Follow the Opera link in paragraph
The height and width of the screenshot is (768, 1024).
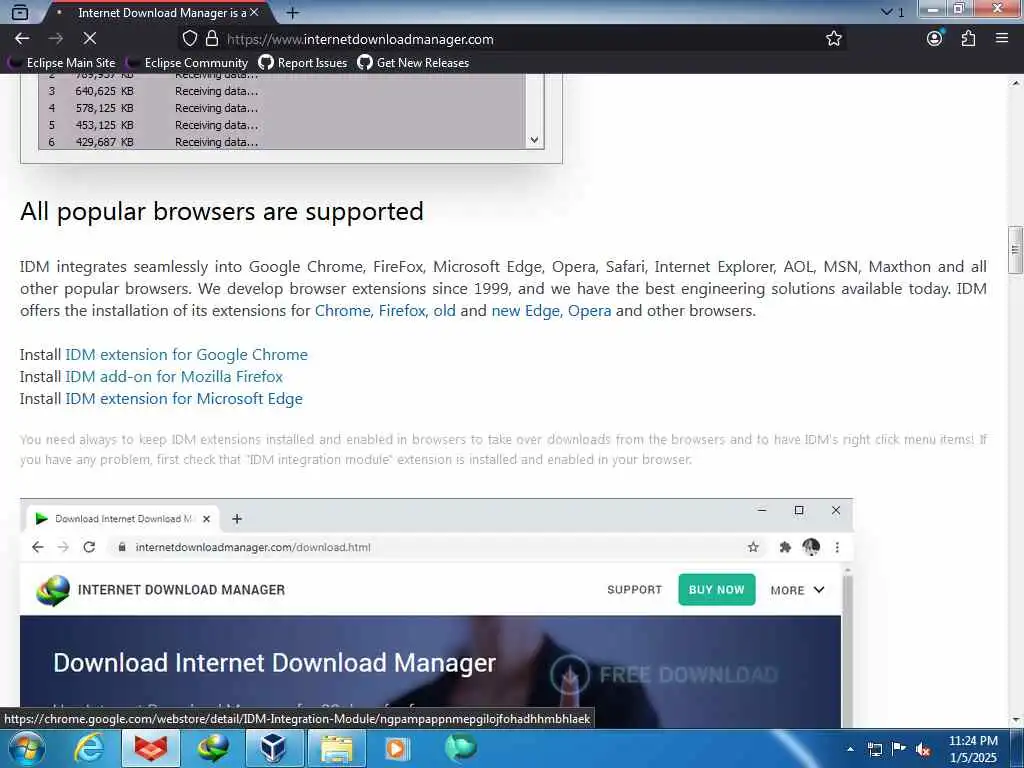[589, 311]
